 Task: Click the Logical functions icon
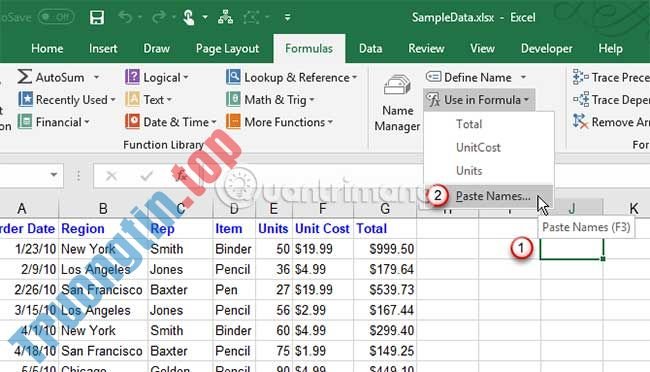point(132,77)
